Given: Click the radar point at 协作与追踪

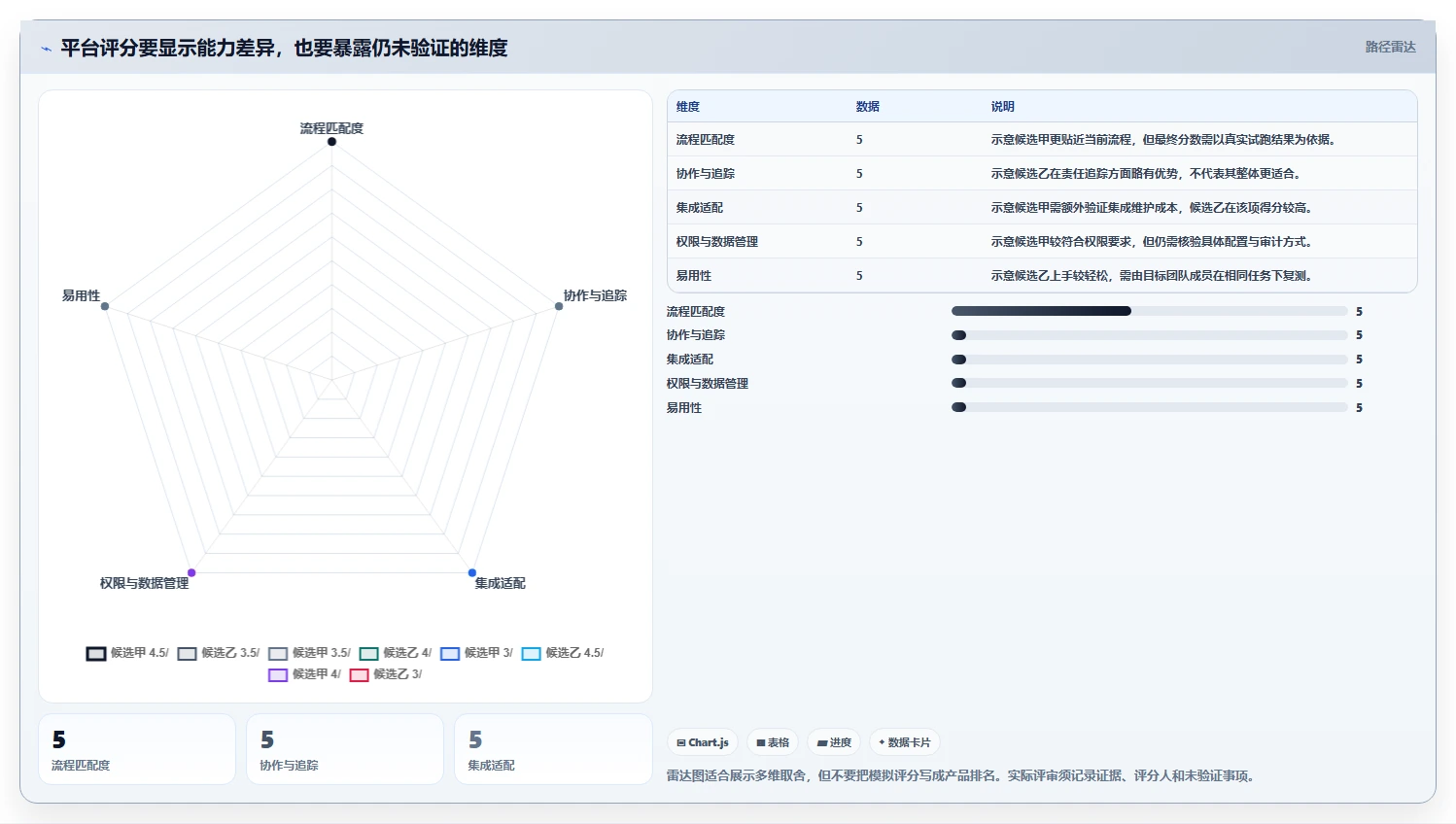Looking at the screenshot, I should click(559, 306).
